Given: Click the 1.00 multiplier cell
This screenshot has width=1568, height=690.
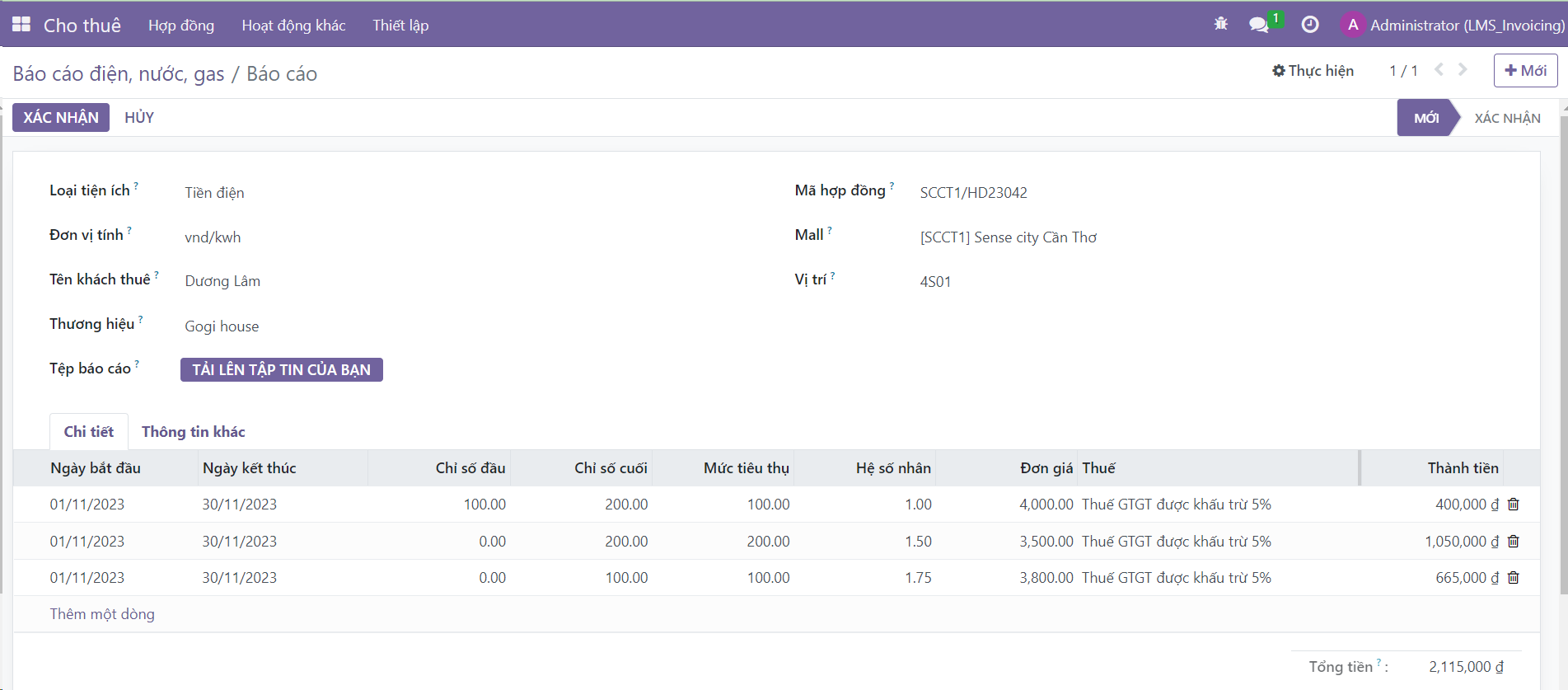Looking at the screenshot, I should pyautogui.click(x=919, y=505).
